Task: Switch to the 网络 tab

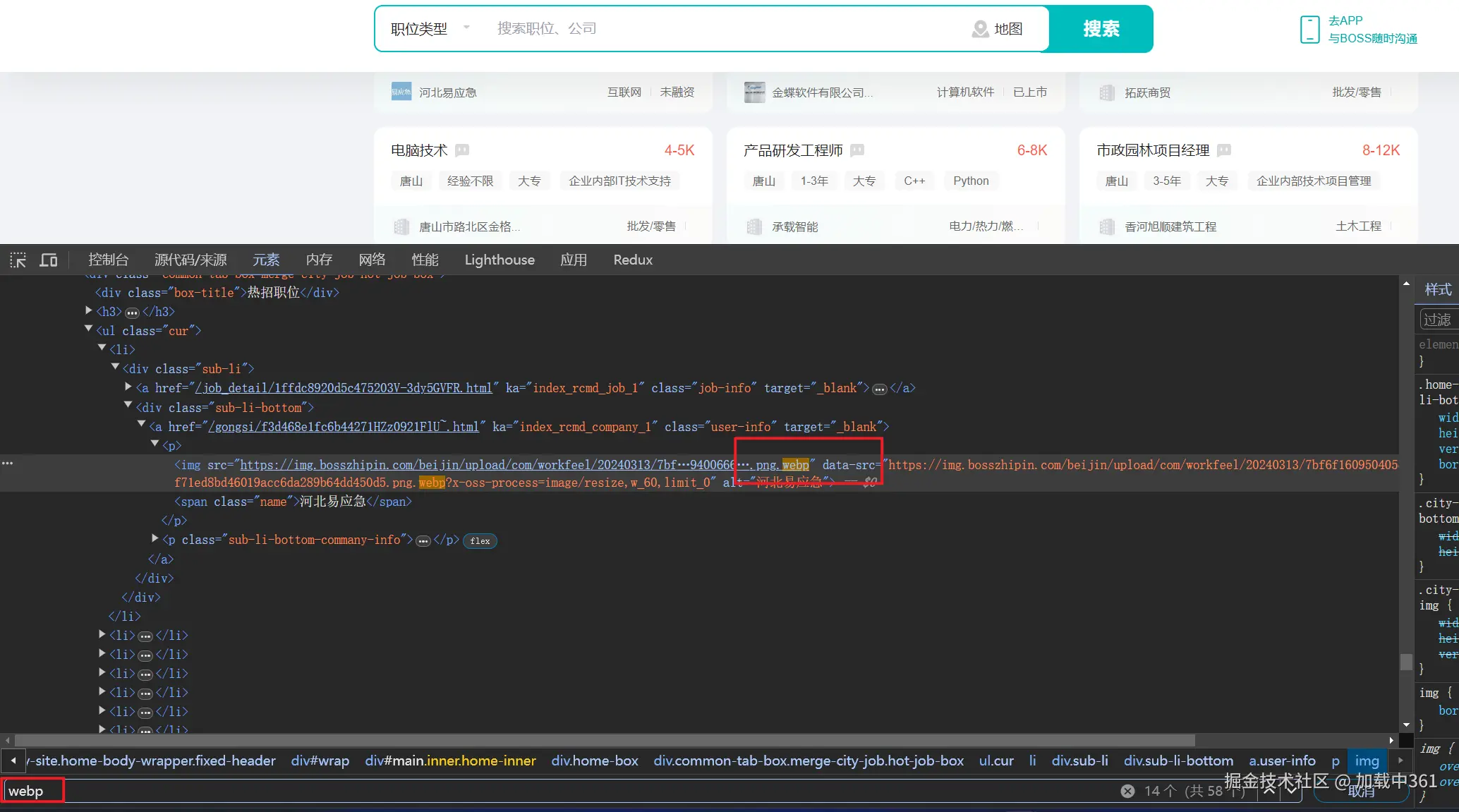Action: (x=372, y=260)
